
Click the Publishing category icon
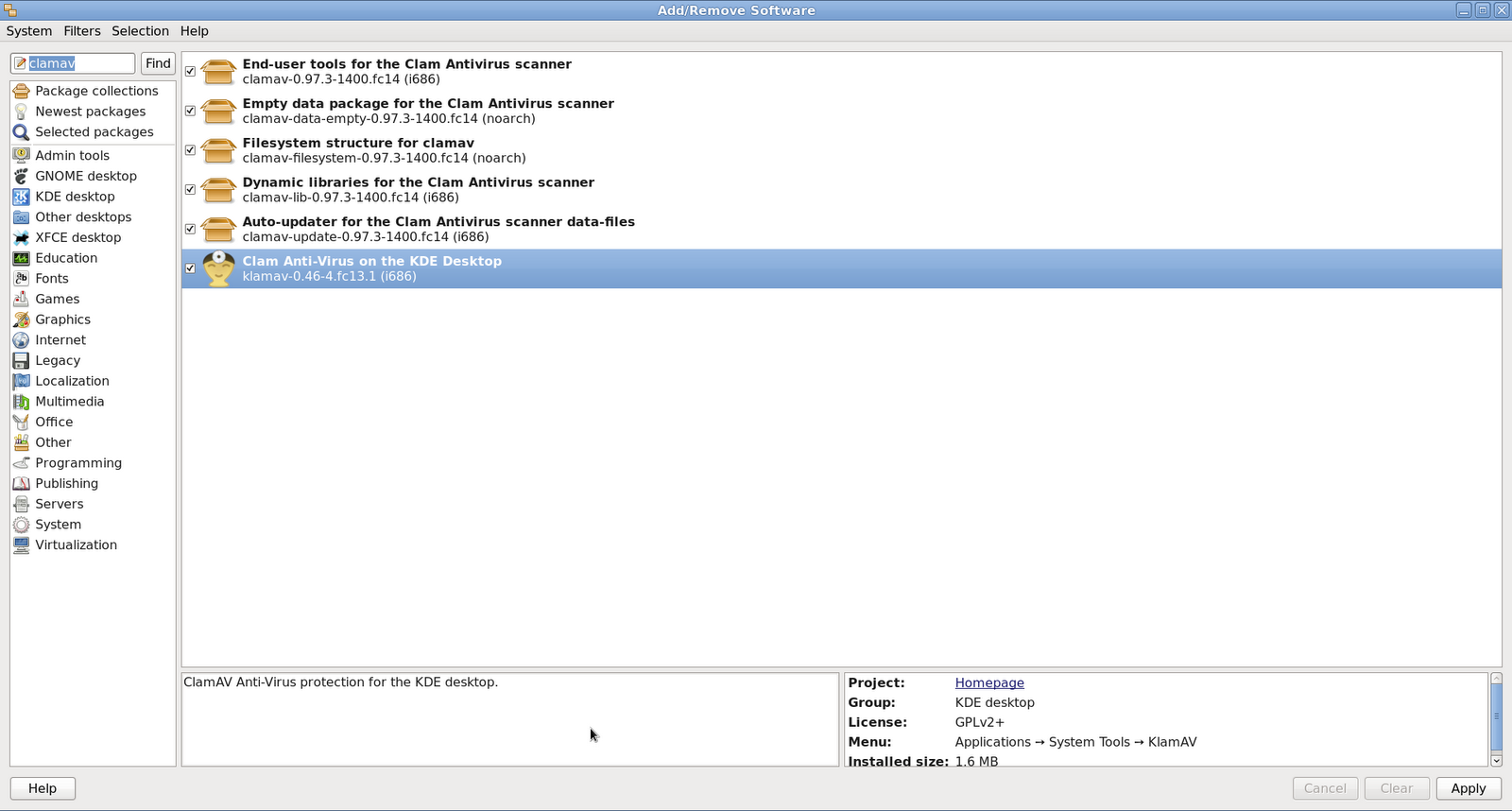(x=21, y=483)
